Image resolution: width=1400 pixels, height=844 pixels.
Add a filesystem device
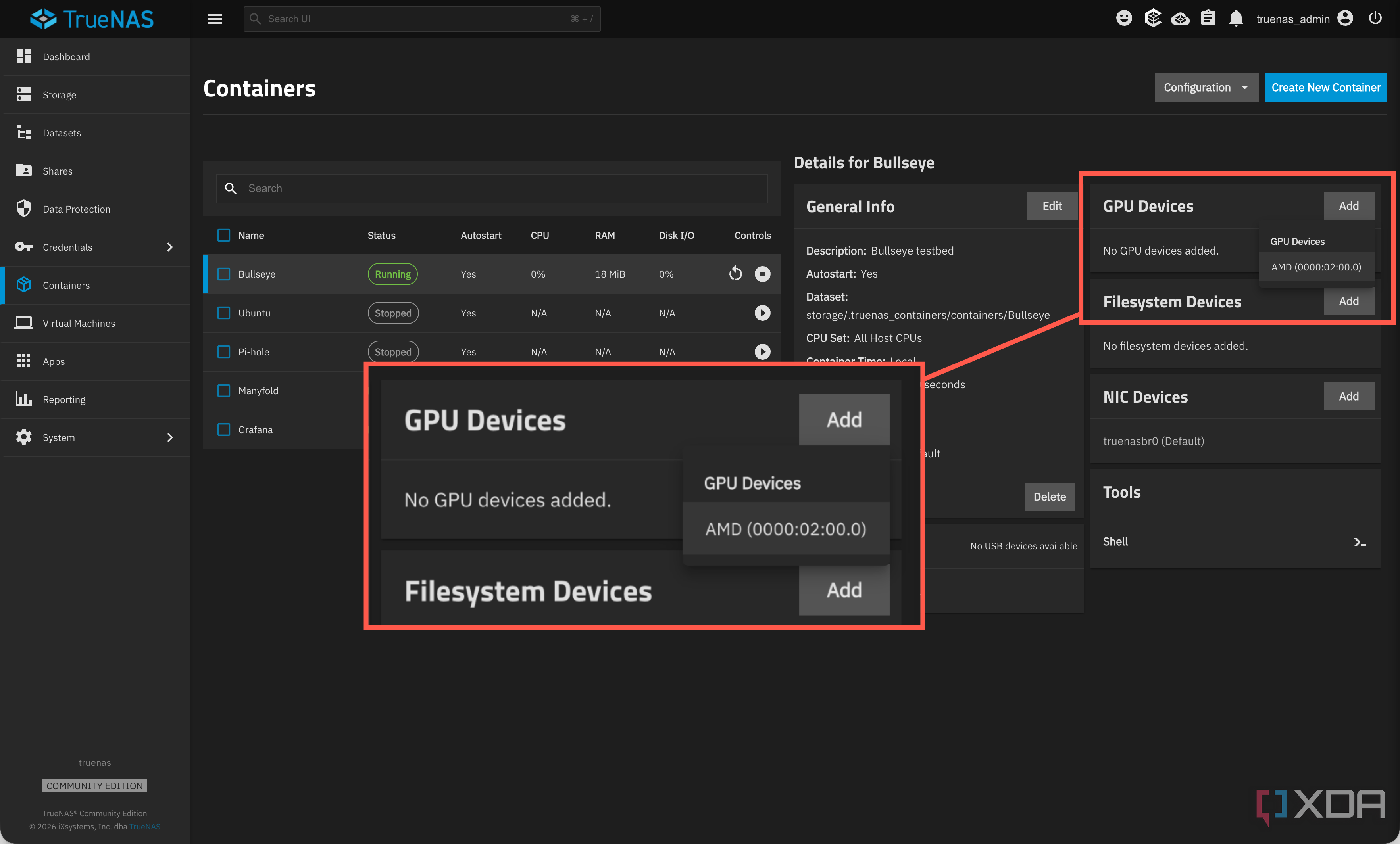click(x=1348, y=301)
